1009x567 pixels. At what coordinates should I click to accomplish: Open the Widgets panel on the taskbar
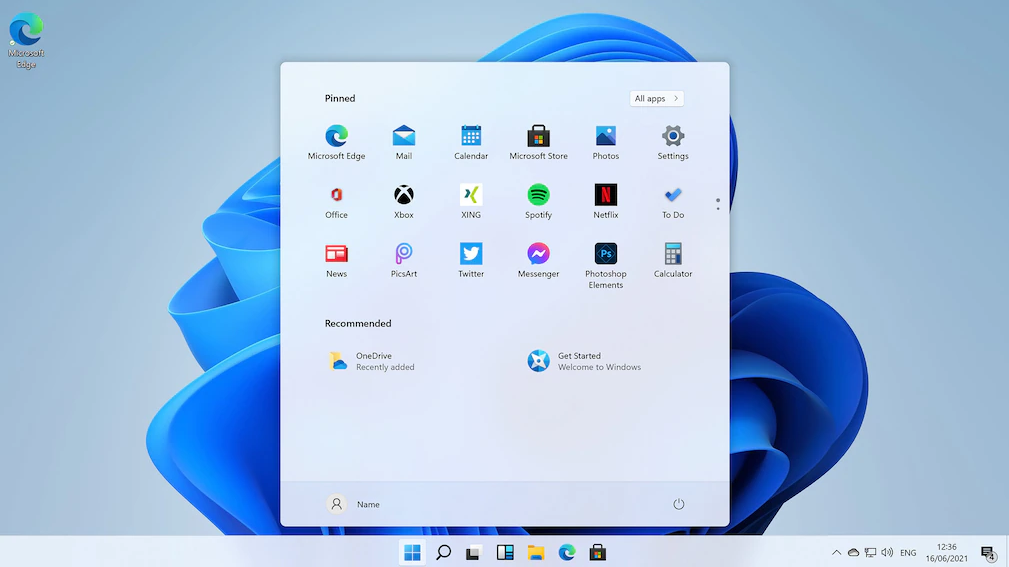504,552
